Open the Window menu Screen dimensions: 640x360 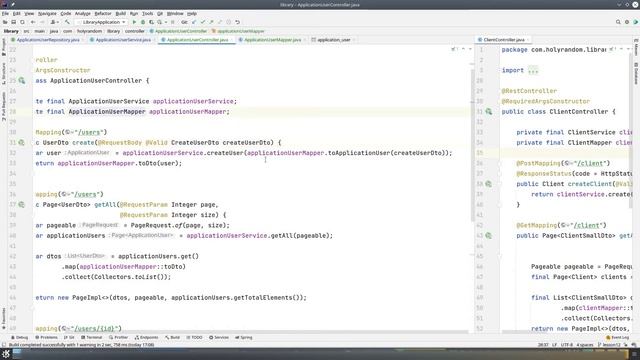tap(175, 13)
